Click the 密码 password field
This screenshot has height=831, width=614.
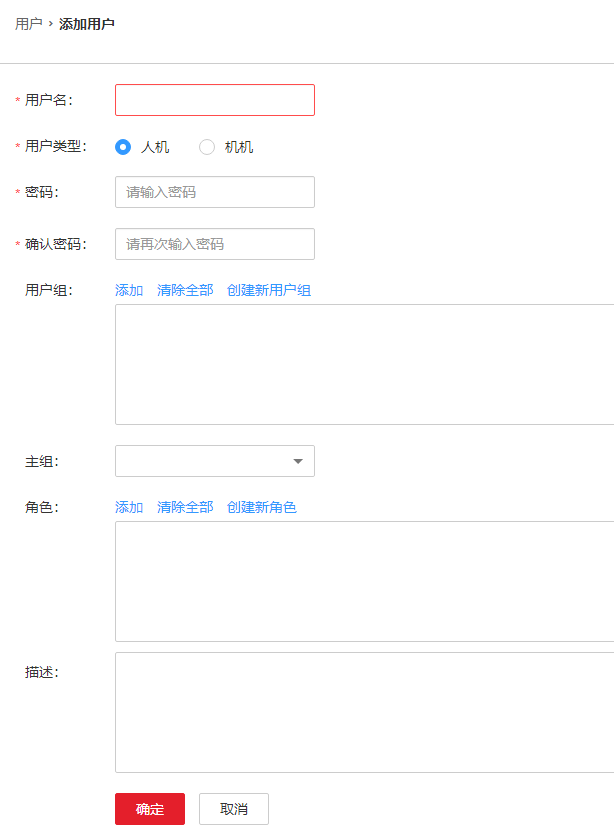pos(215,192)
